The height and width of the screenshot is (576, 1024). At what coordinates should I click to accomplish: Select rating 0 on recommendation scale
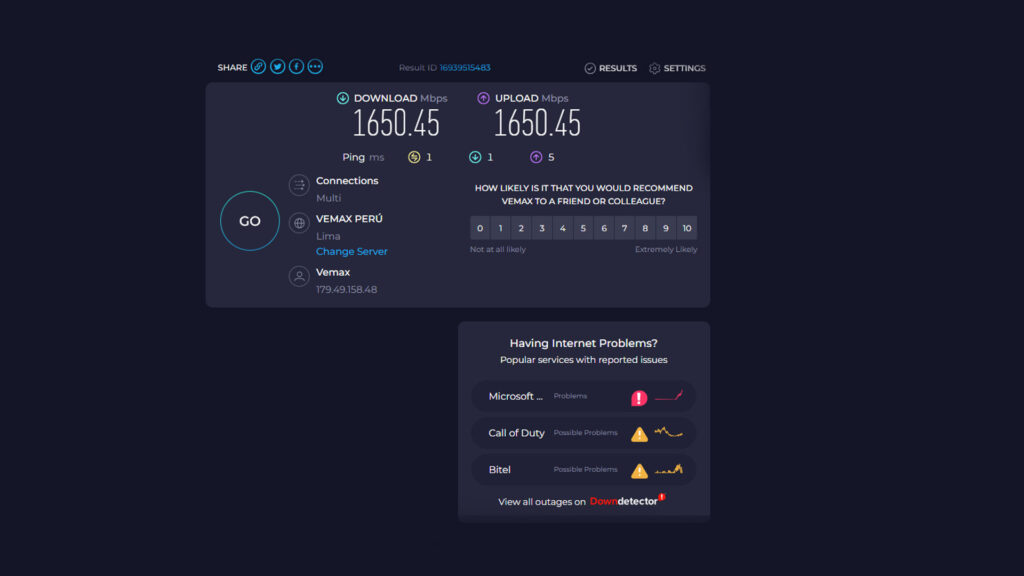point(480,228)
